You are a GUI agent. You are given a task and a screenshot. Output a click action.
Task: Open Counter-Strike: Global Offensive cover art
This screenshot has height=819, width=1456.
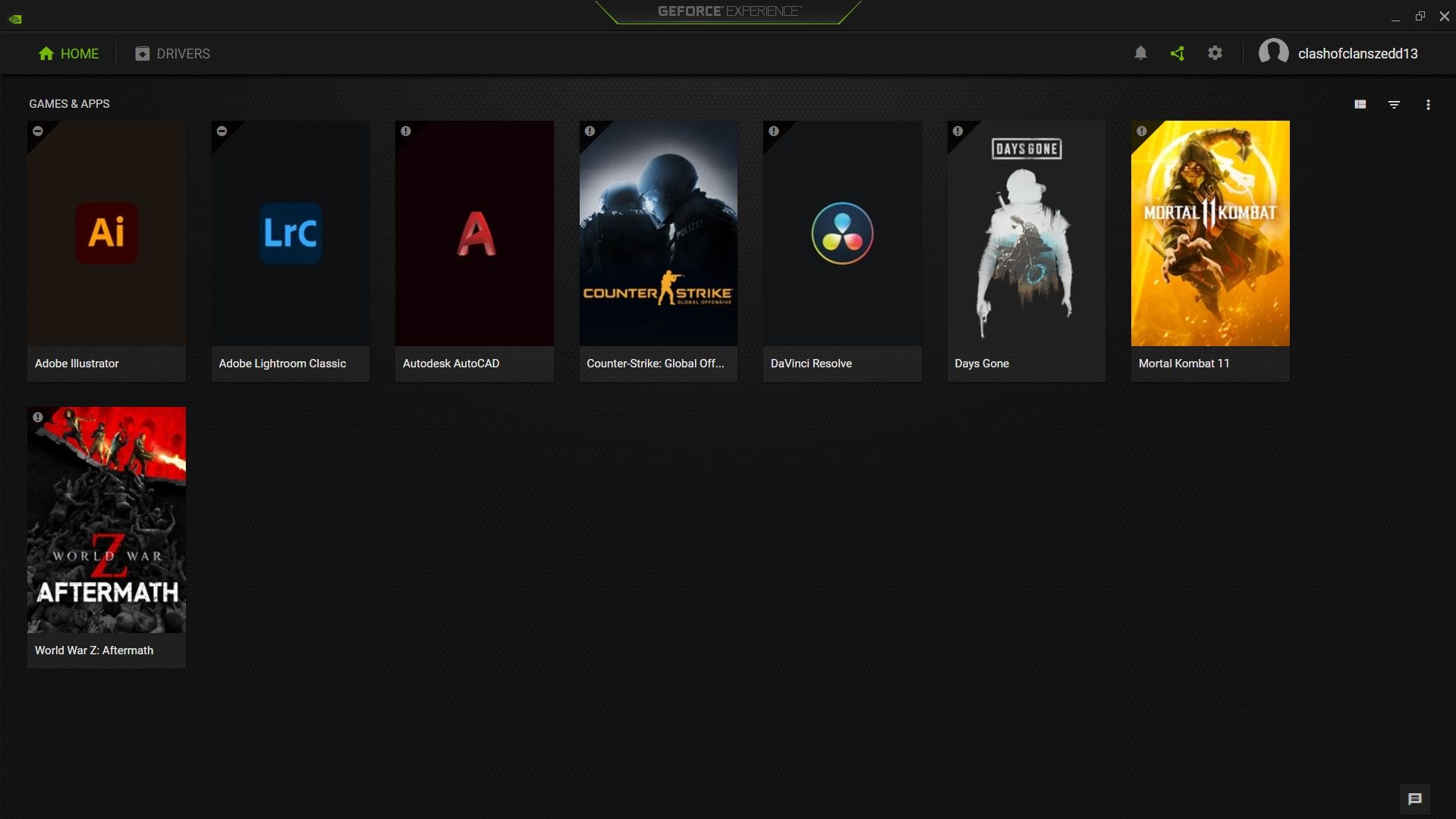(x=658, y=233)
